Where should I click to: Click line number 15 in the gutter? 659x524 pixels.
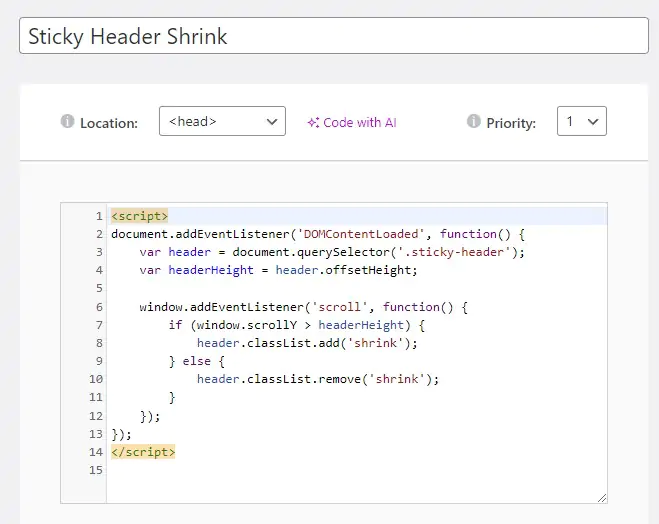click(x=96, y=470)
